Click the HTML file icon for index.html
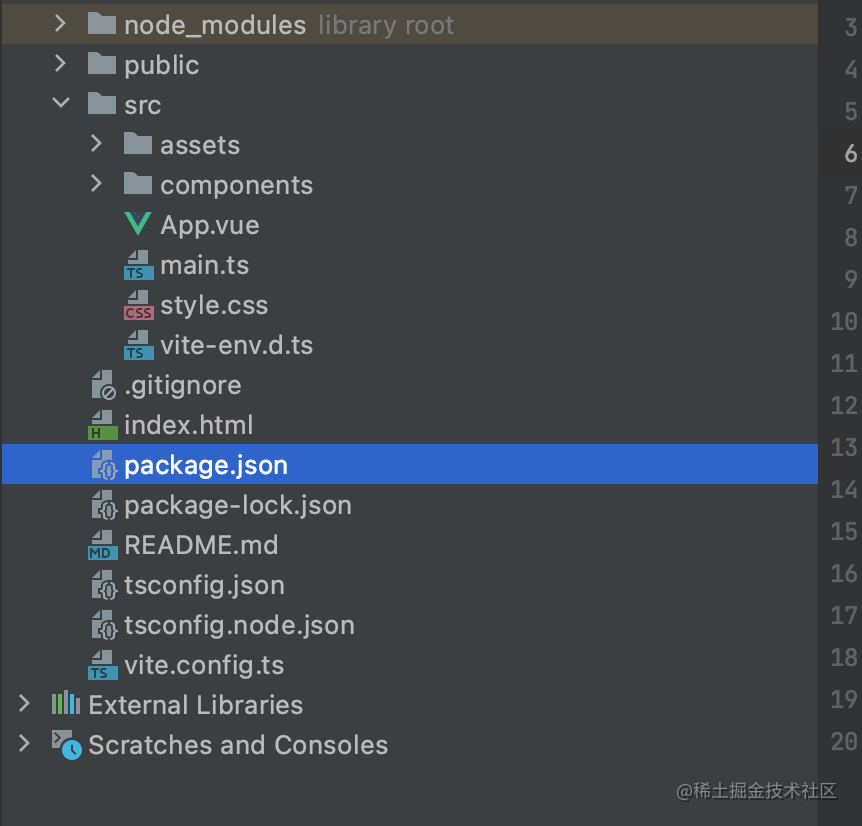Screen dimensions: 862x826 [x=103, y=425]
